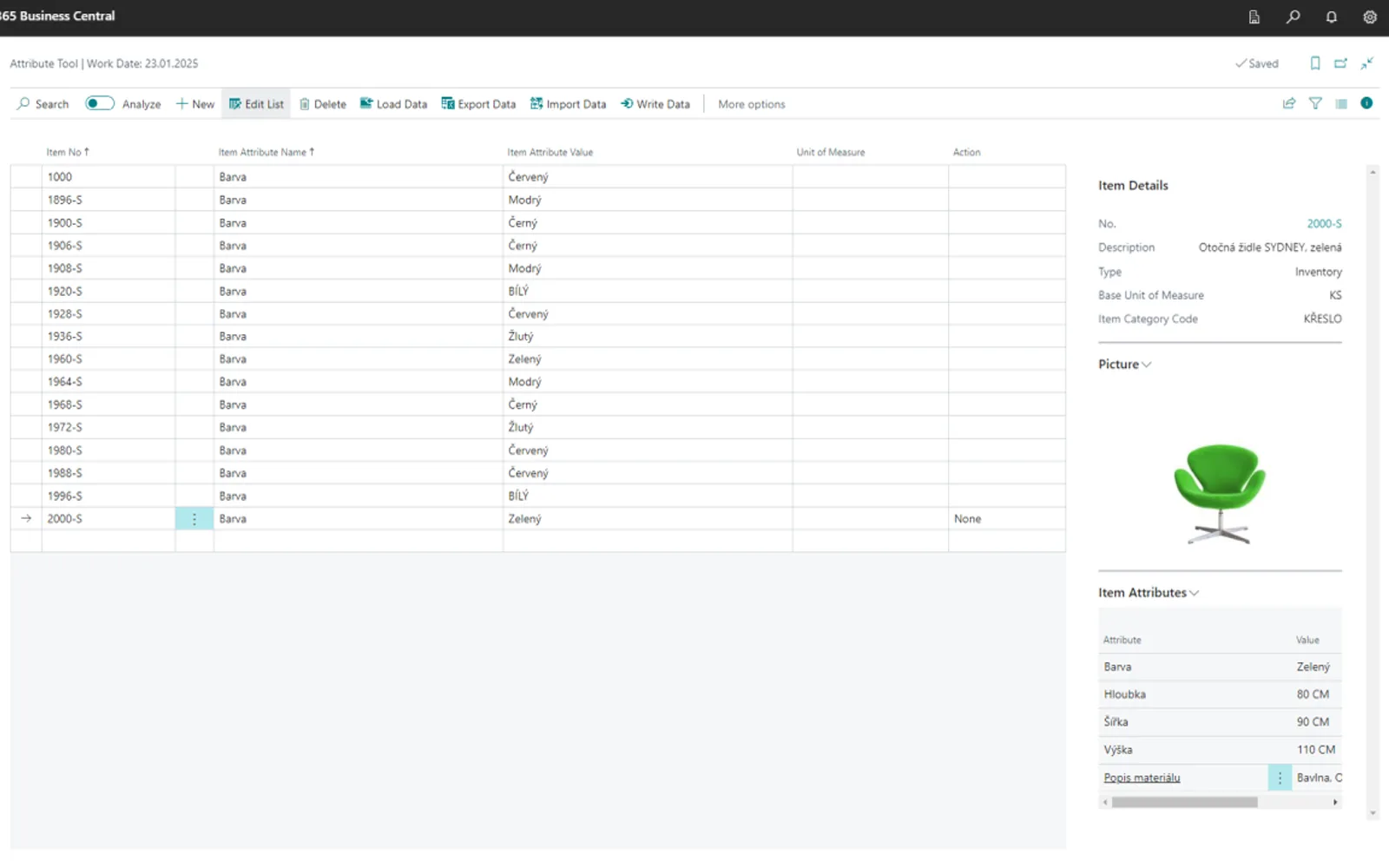Image resolution: width=1389 pixels, height=868 pixels.
Task: Share the list via share icon
Action: point(1289,103)
